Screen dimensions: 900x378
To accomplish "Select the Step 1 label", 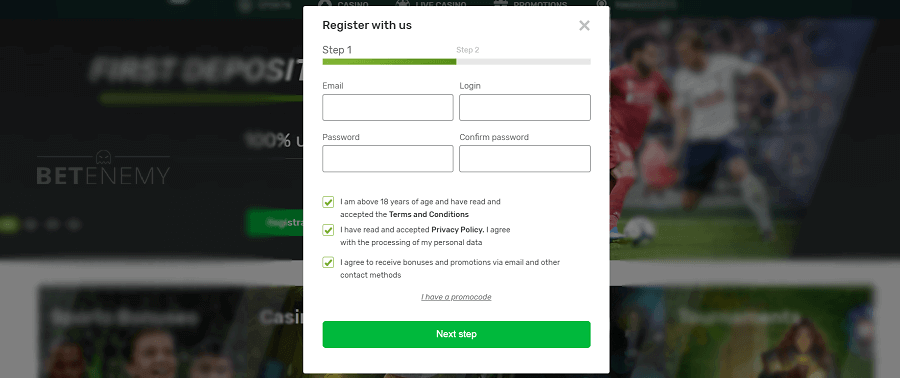I will [x=337, y=50].
